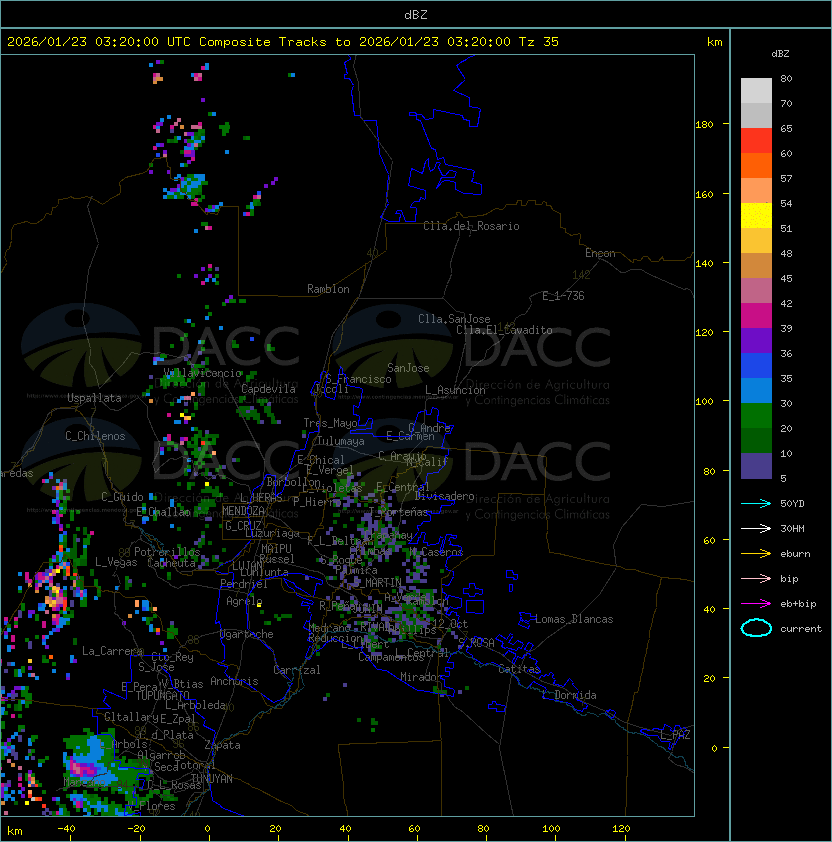Click the TUNUYAN place label

pos(212,779)
